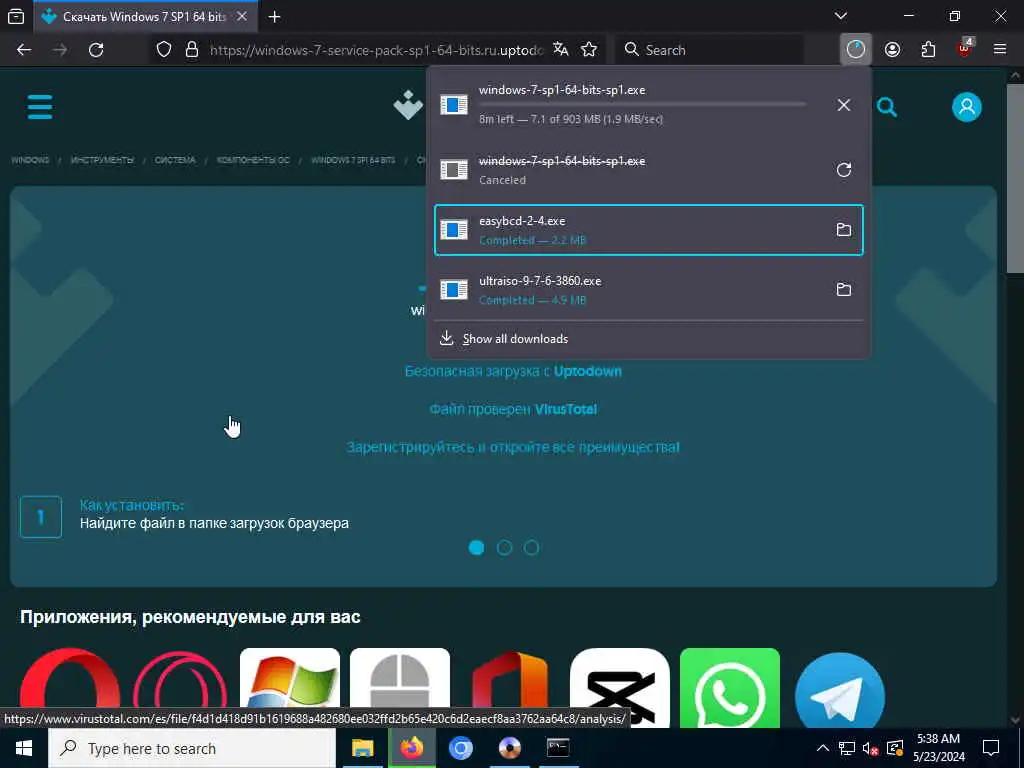
Task: Close the Windows 7 SP1 browser tab
Action: 242,16
